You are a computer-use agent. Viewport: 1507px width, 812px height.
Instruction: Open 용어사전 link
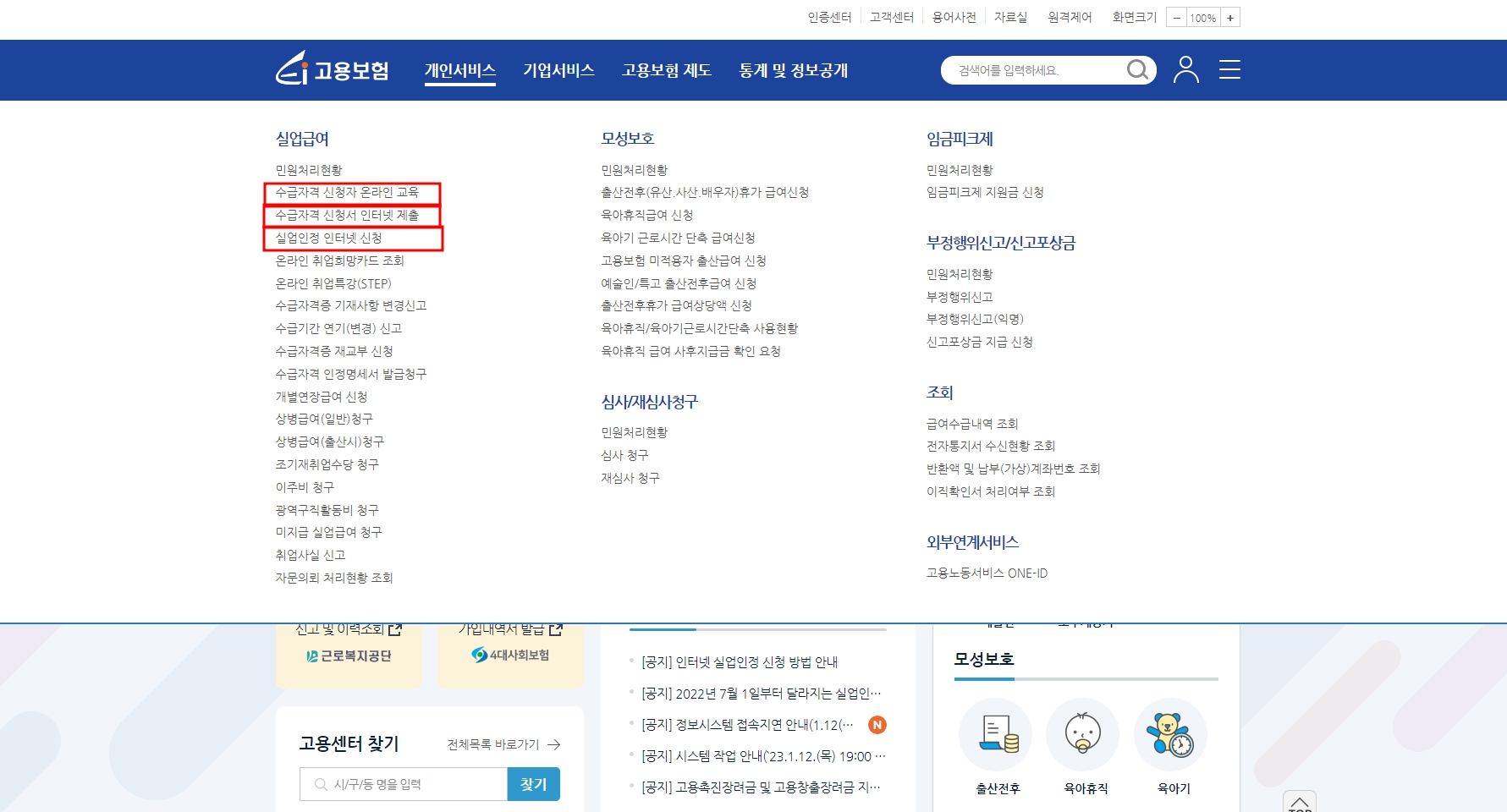coord(954,17)
